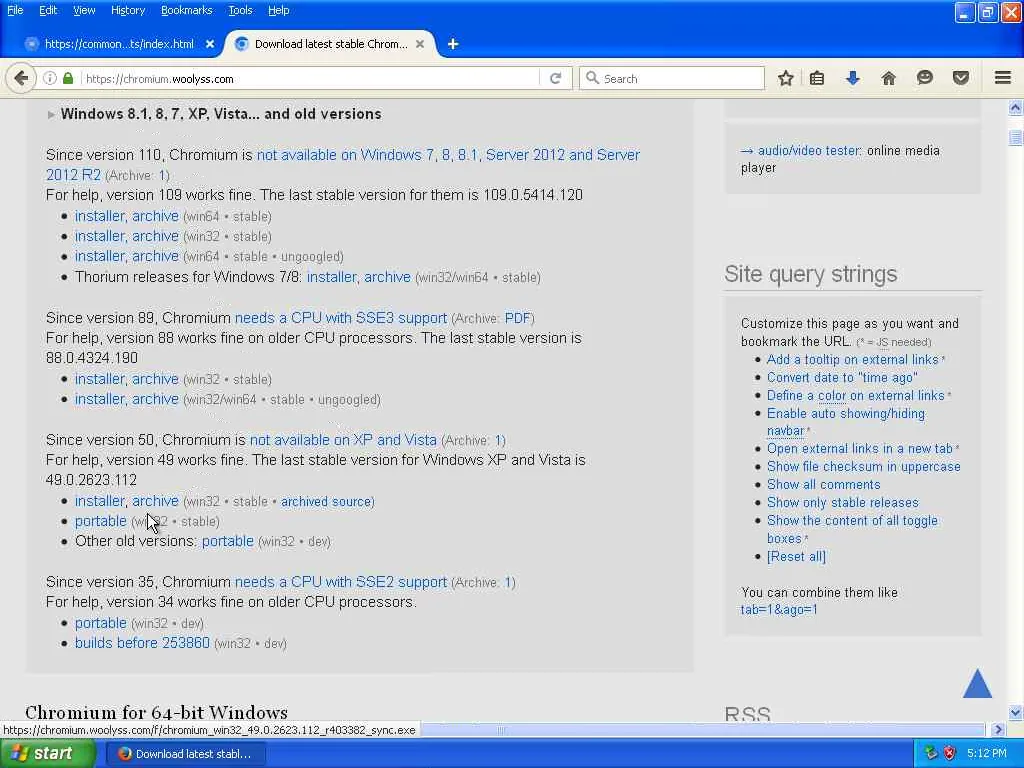The width and height of the screenshot is (1024, 768).
Task: Click 'Show all comments' link
Action: click(x=824, y=485)
